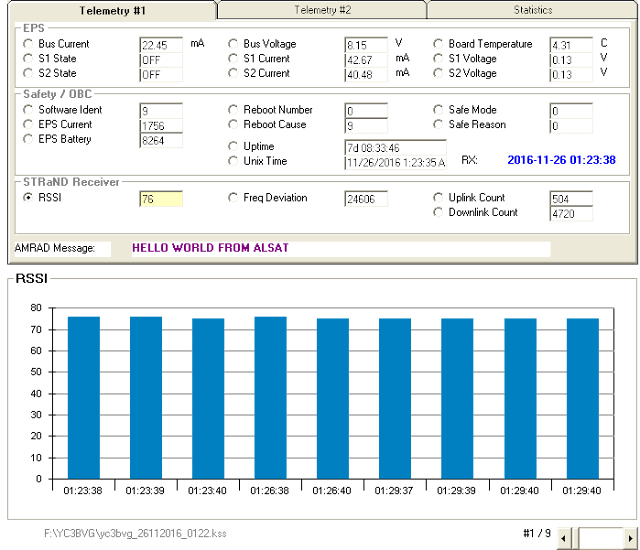Click the Uptime field 7d 08:33:46
The image size is (640, 550).
[x=396, y=148]
